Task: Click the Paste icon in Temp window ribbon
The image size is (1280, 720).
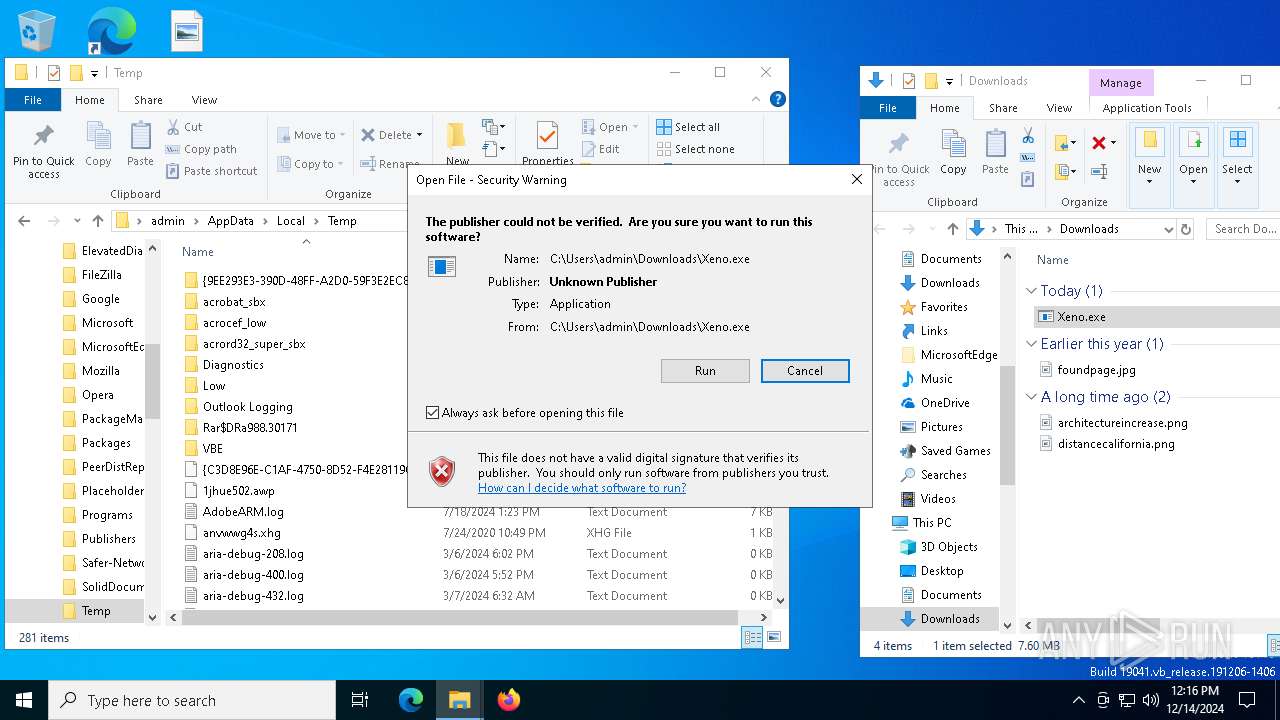Action: pos(140,145)
